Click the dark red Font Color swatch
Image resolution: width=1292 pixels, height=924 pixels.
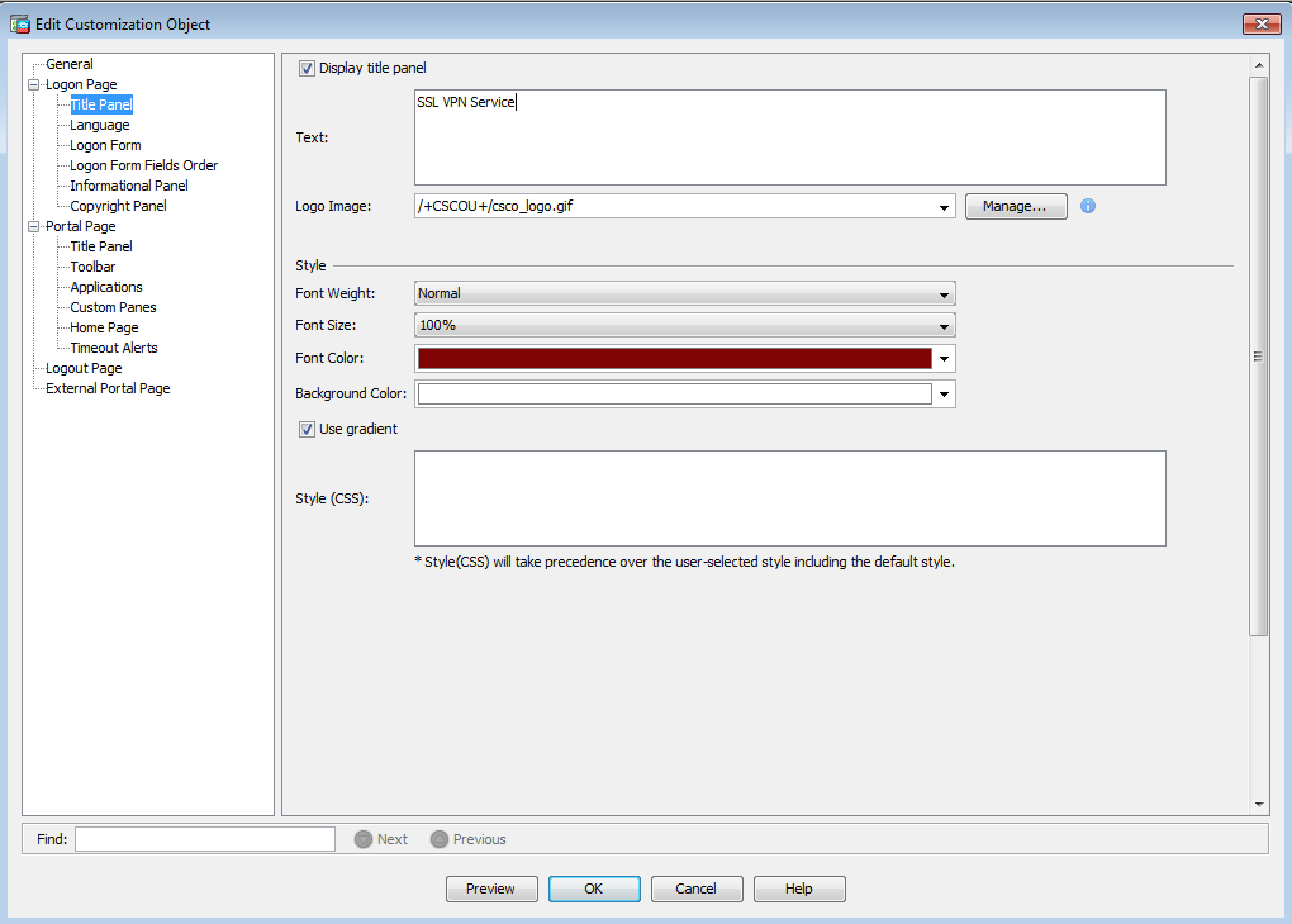pyautogui.click(x=674, y=358)
